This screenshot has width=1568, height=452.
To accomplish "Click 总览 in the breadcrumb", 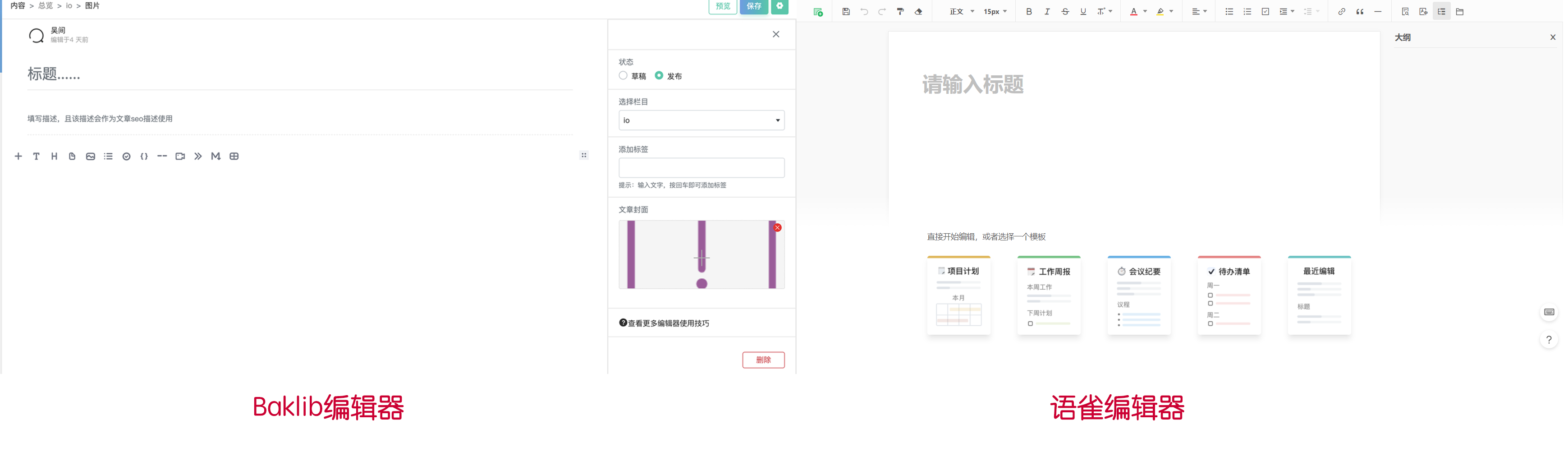I will pos(46,5).
